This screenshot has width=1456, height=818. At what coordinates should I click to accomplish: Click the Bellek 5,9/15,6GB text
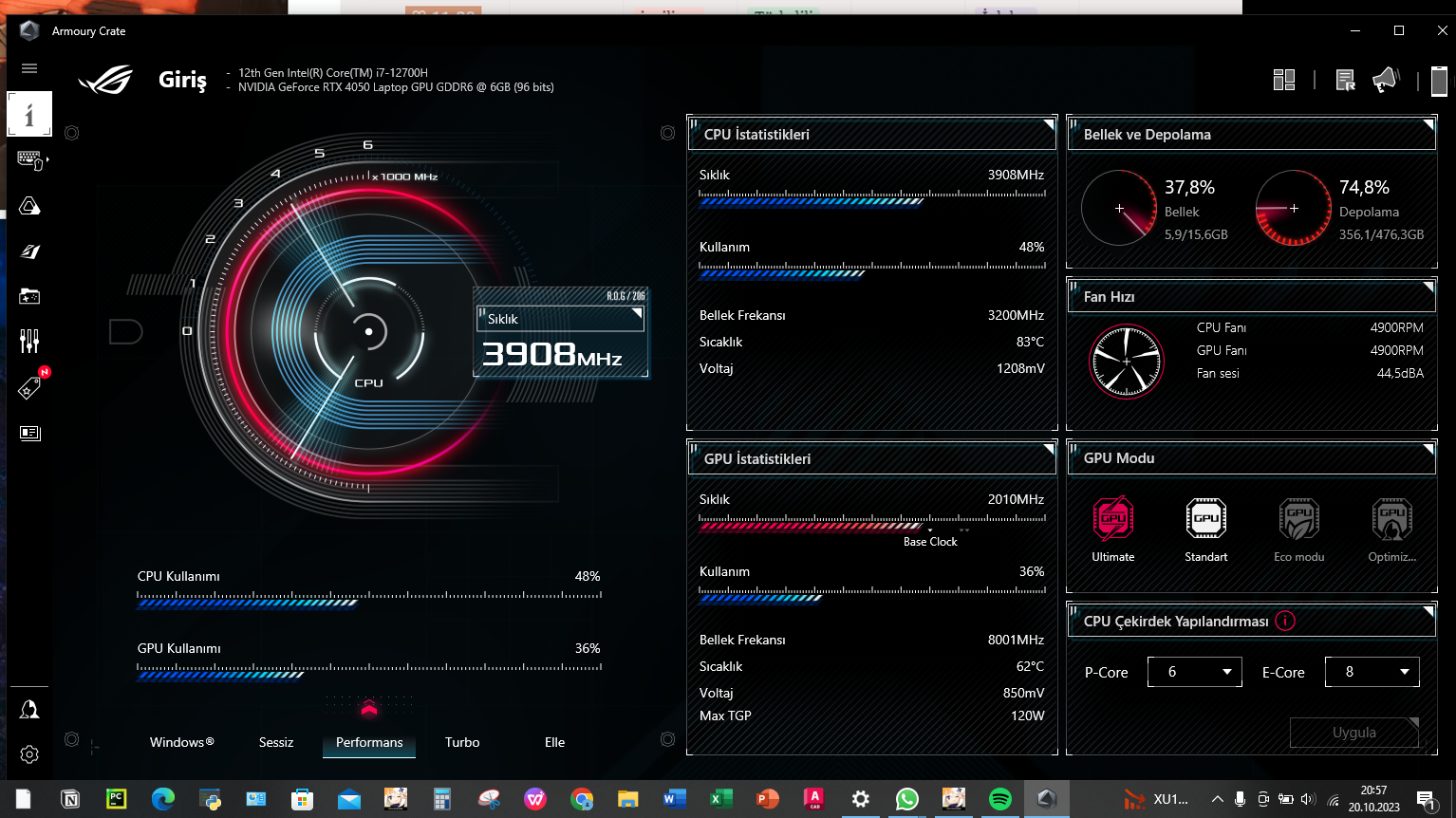pos(1196,234)
